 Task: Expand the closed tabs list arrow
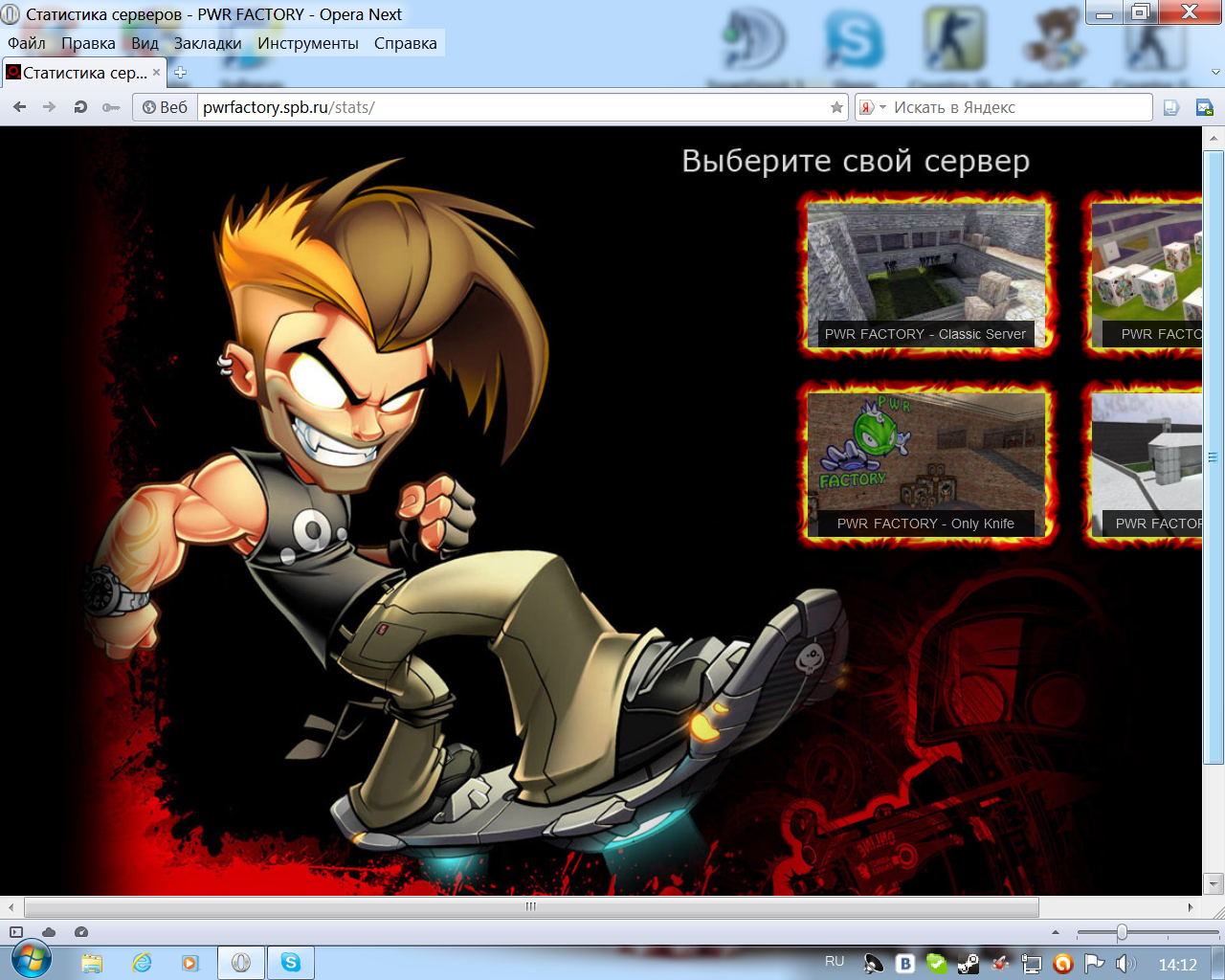click(1215, 73)
